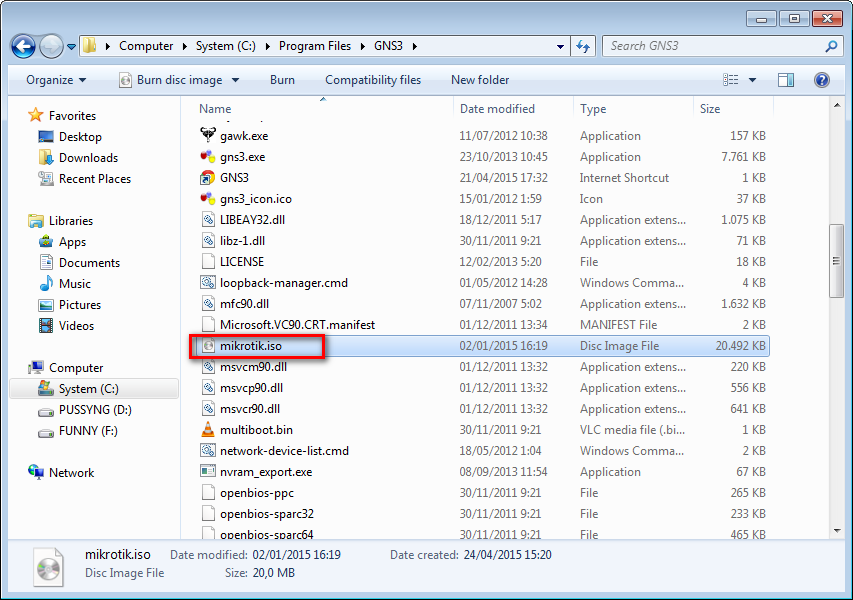Select System (C:) in the navigation pane
Screen dimensions: 853x600
coord(94,389)
